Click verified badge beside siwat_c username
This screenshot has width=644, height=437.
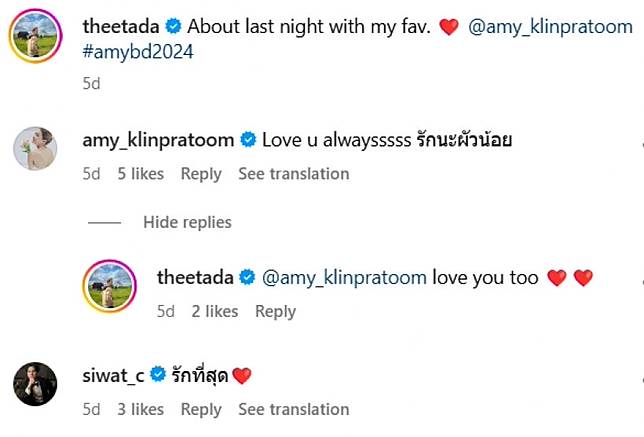point(157,375)
